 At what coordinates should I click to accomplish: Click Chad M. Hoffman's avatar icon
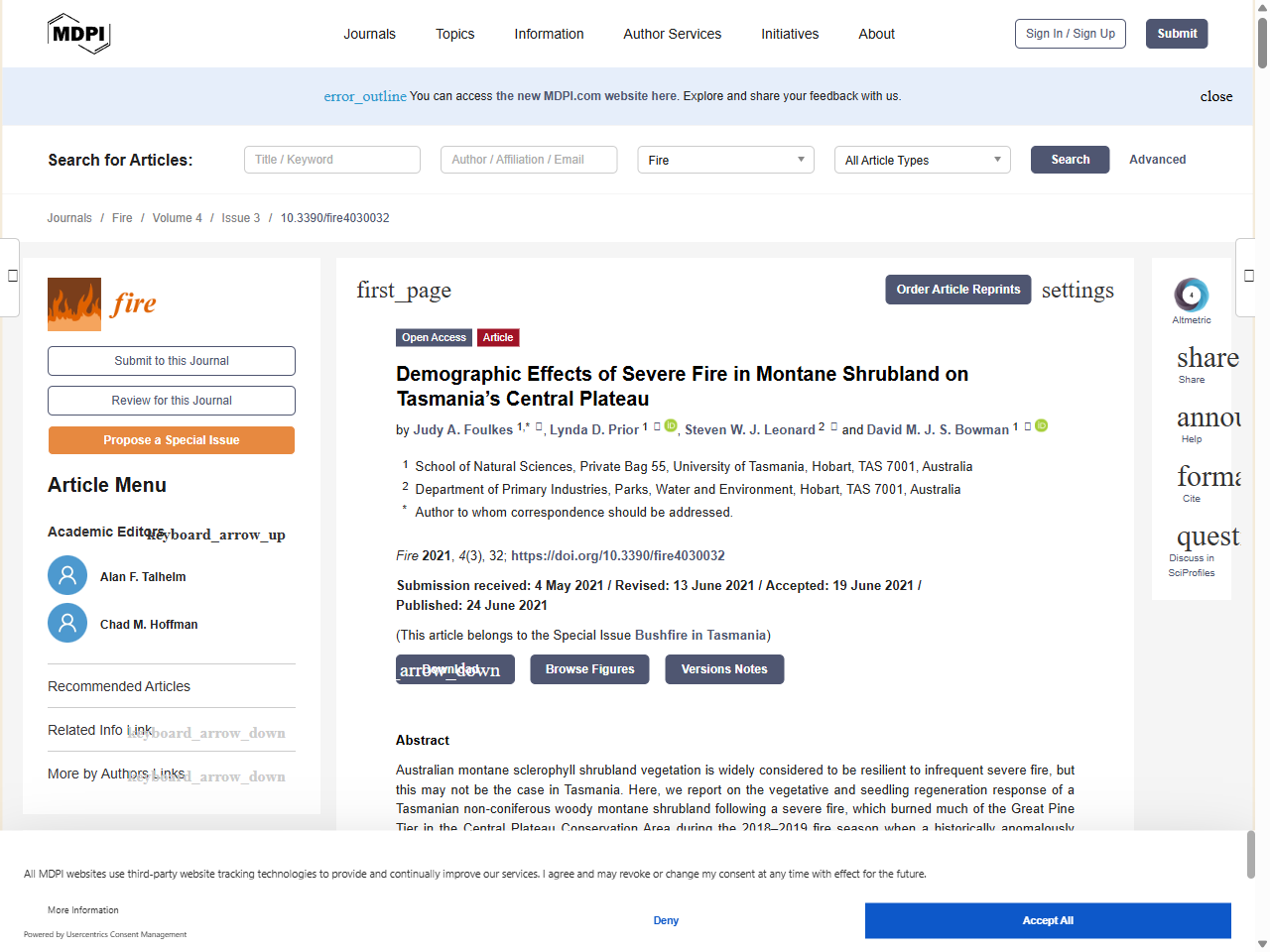67,623
